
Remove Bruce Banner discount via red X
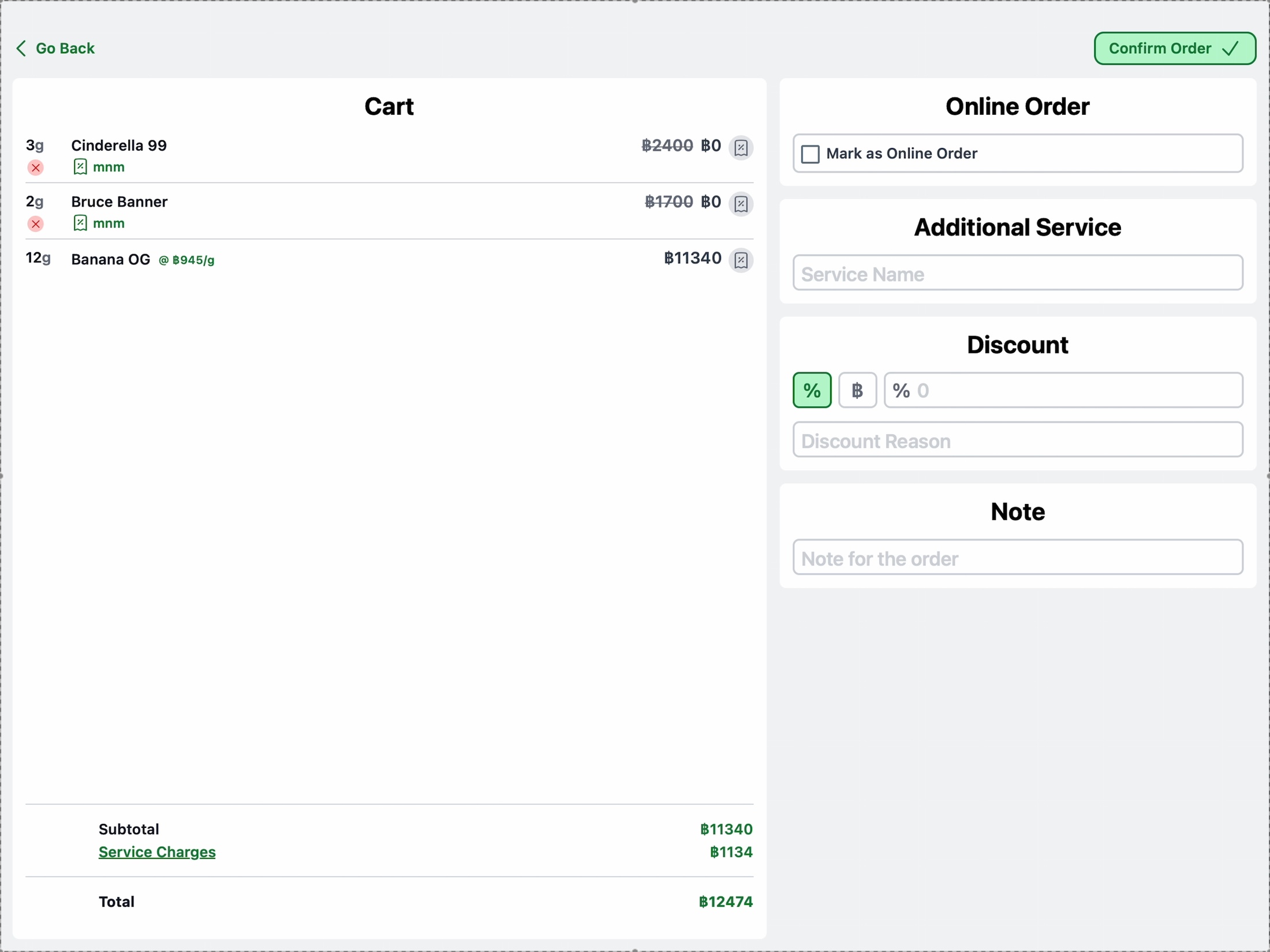click(36, 223)
